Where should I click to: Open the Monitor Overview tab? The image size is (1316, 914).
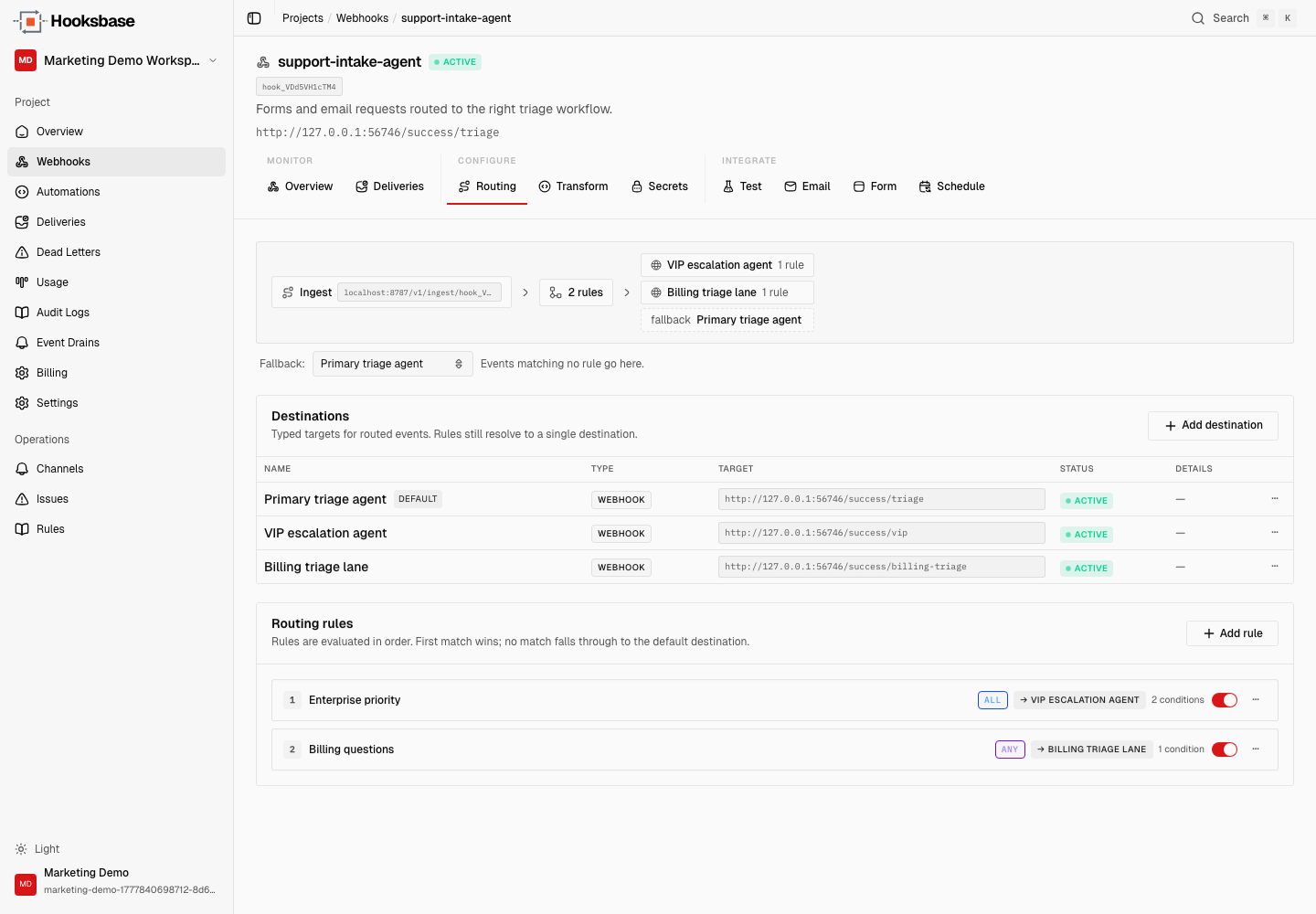click(300, 186)
